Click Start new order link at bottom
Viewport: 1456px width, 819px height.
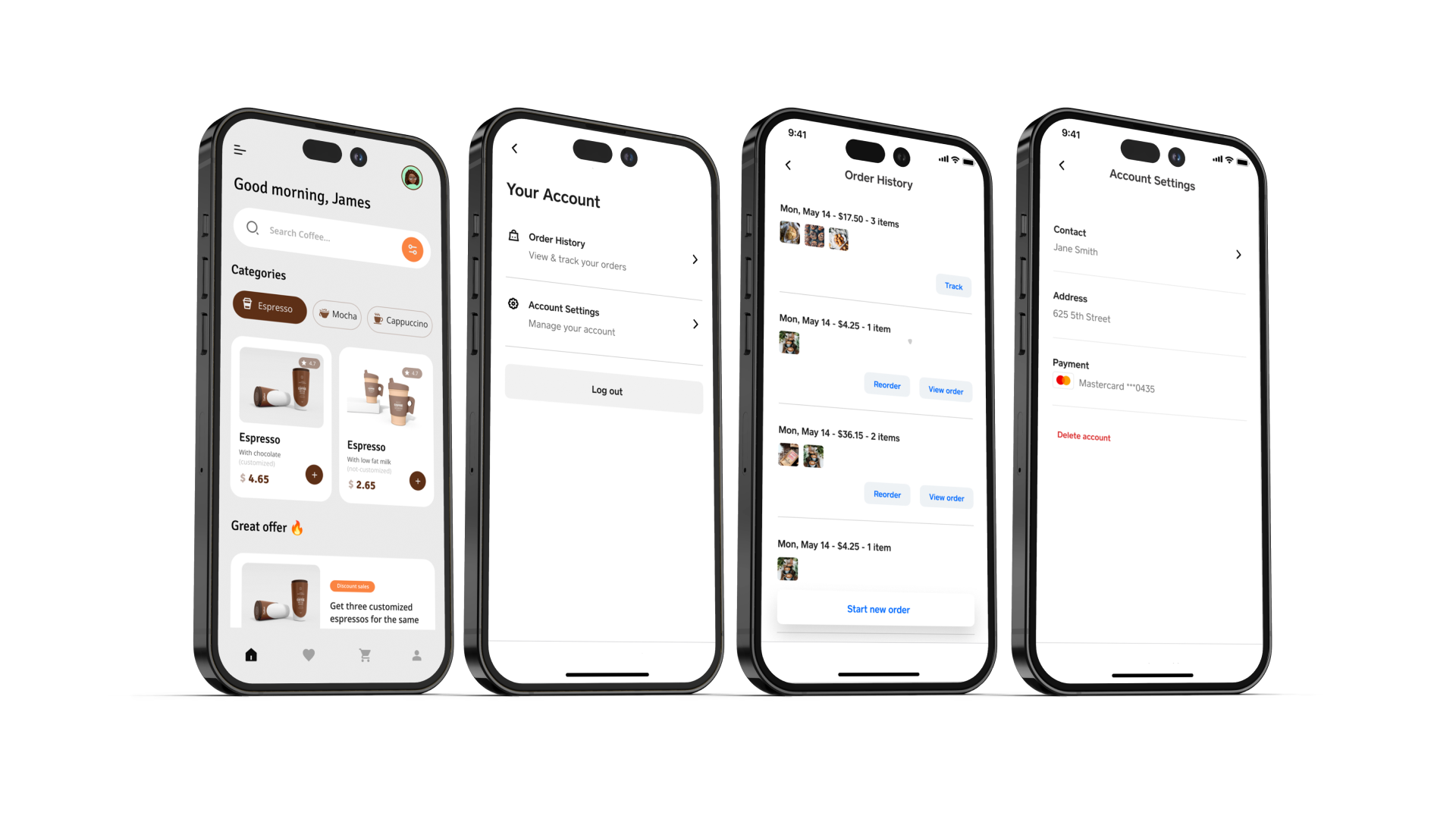[877, 609]
